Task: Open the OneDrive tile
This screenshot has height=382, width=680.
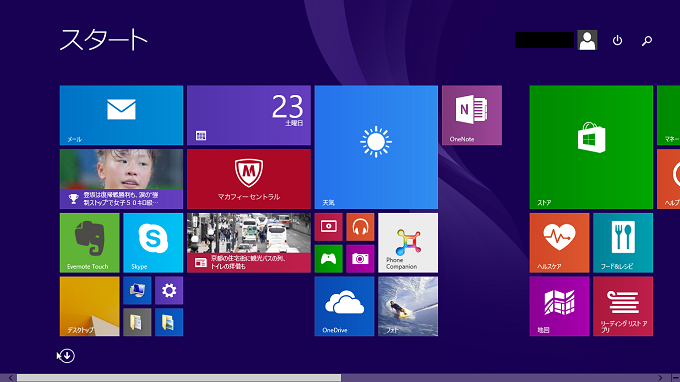Action: (344, 306)
